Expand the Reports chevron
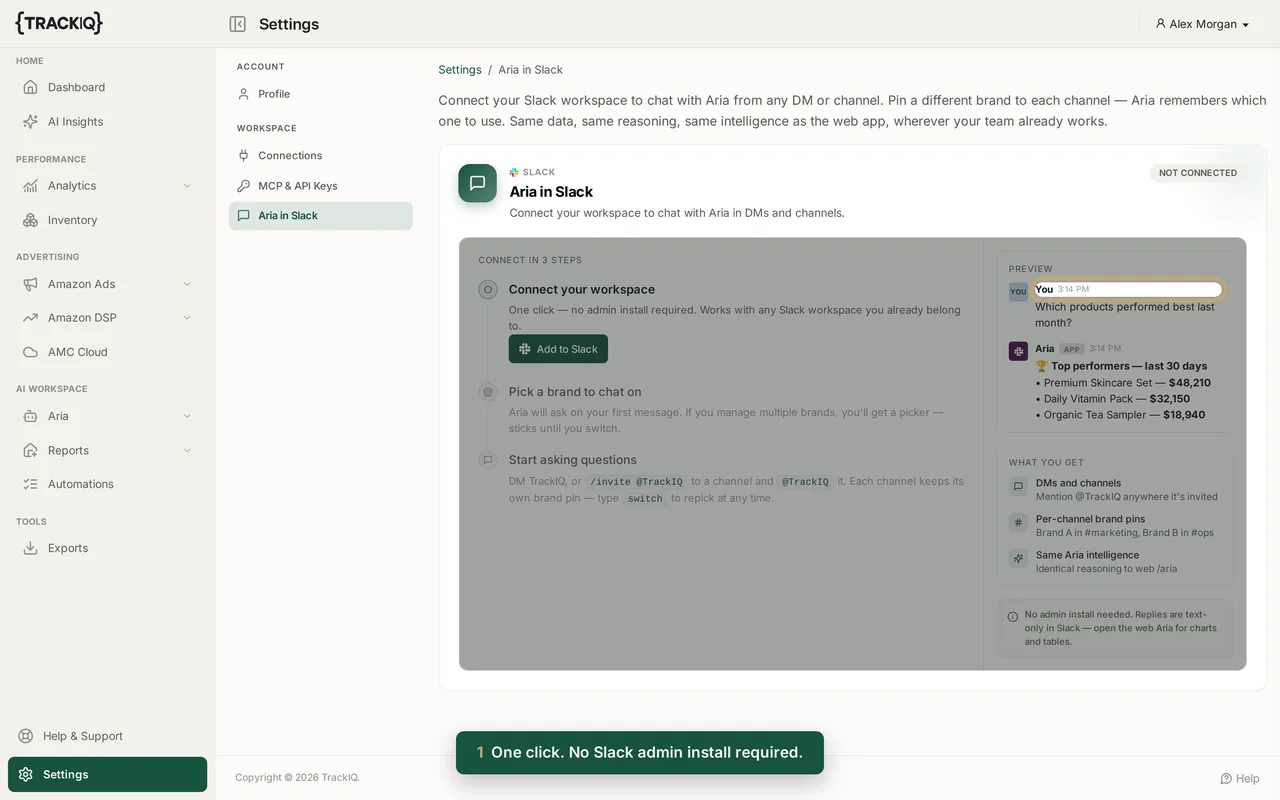This screenshot has width=1280, height=800. (187, 450)
